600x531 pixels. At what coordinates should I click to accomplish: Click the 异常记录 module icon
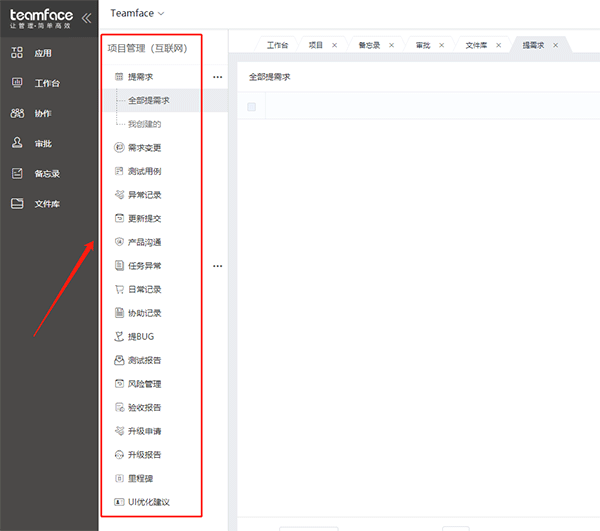pyautogui.click(x=119, y=194)
